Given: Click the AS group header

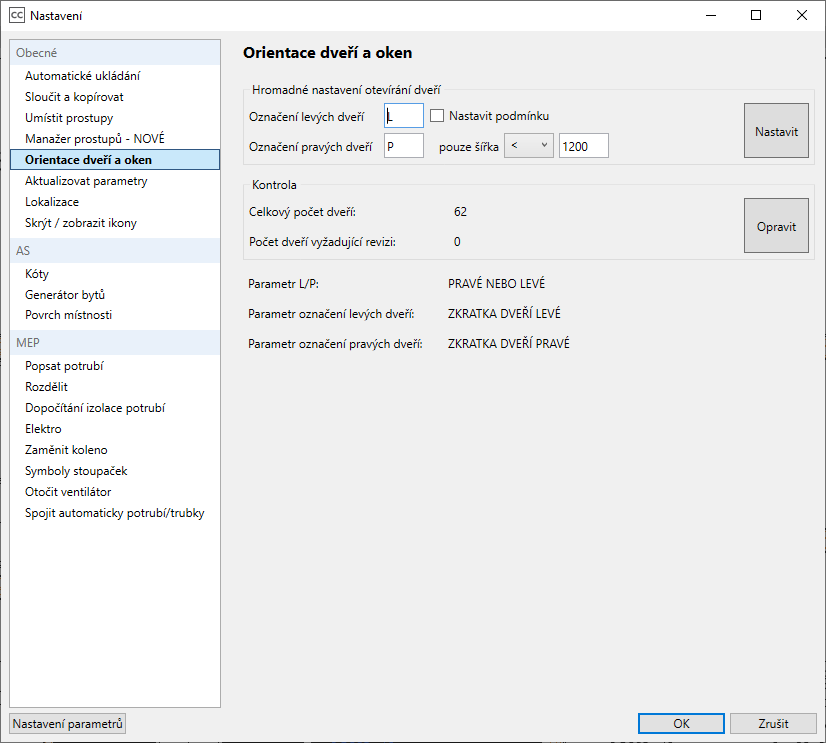Looking at the screenshot, I should point(115,251).
